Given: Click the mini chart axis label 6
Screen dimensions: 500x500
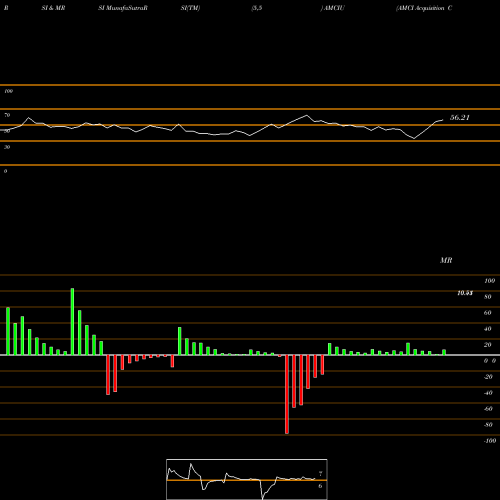Looking at the screenshot, I should (320, 486).
